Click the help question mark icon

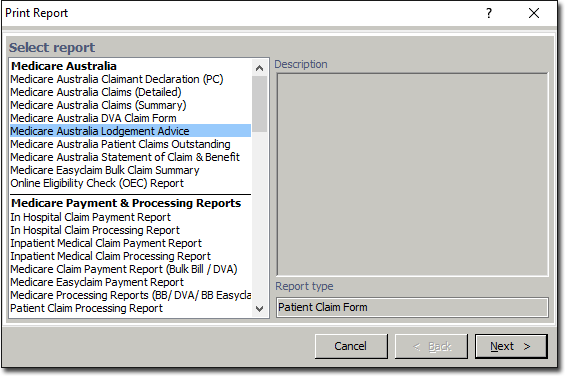[489, 13]
